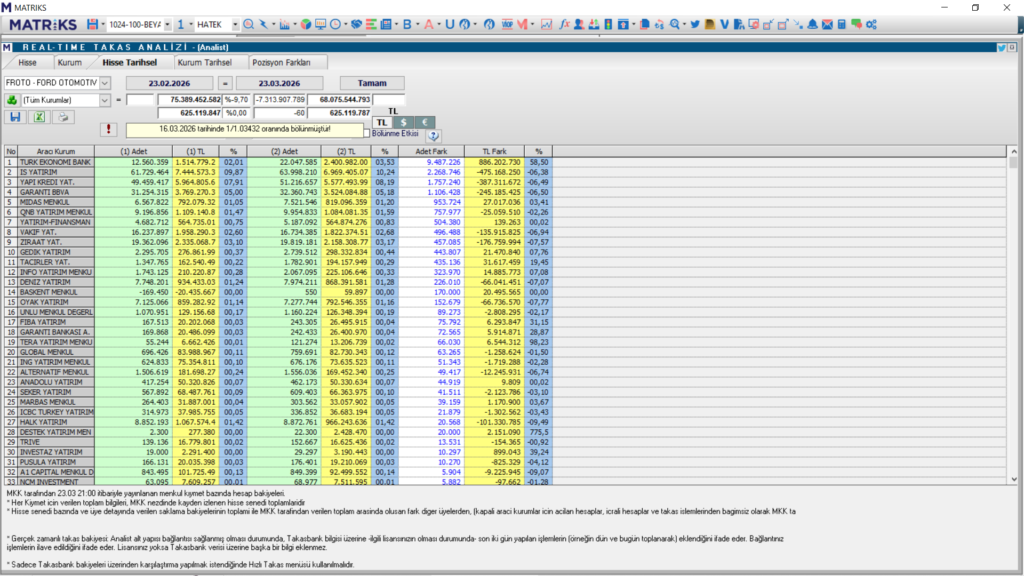Select TL currency toggle
Screen dimensions: 1024x576
[x=382, y=122]
